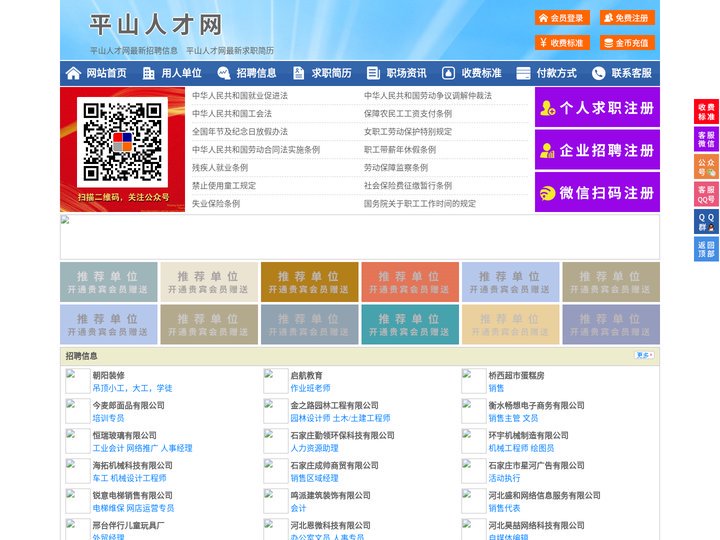This screenshot has width=720, height=540.
Task: Open 失业保险条例 link
Action: (x=216, y=203)
